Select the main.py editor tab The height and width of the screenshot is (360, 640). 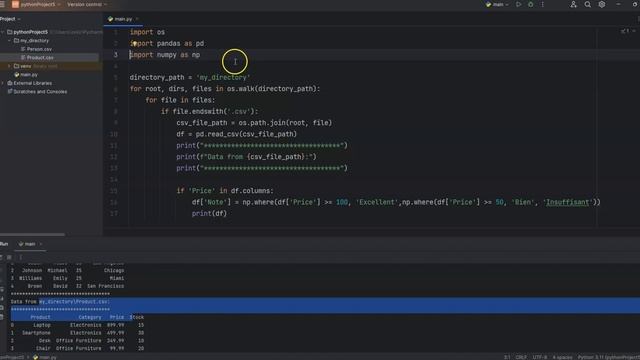click(122, 19)
